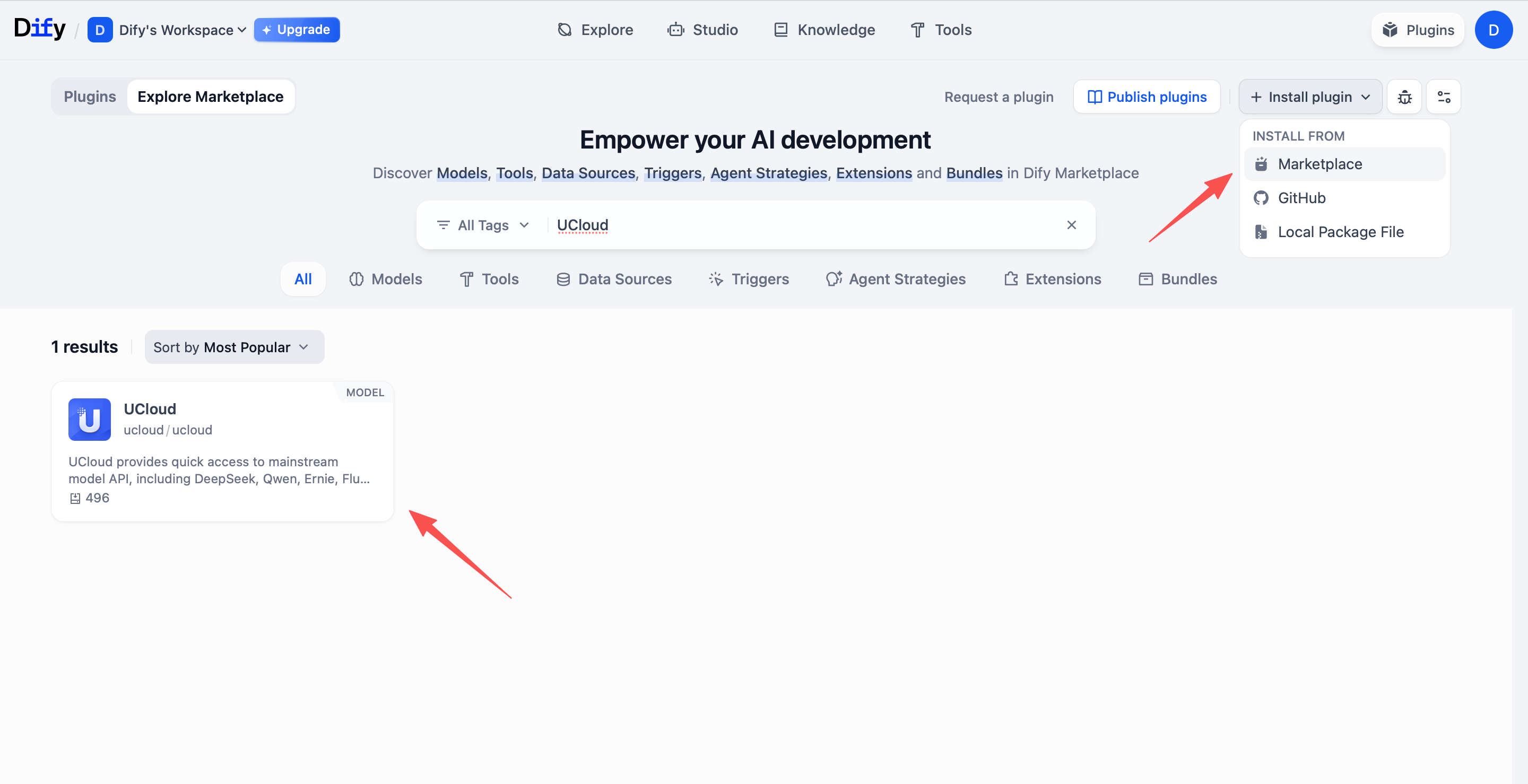
Task: Switch to the Plugins tab
Action: coord(90,97)
